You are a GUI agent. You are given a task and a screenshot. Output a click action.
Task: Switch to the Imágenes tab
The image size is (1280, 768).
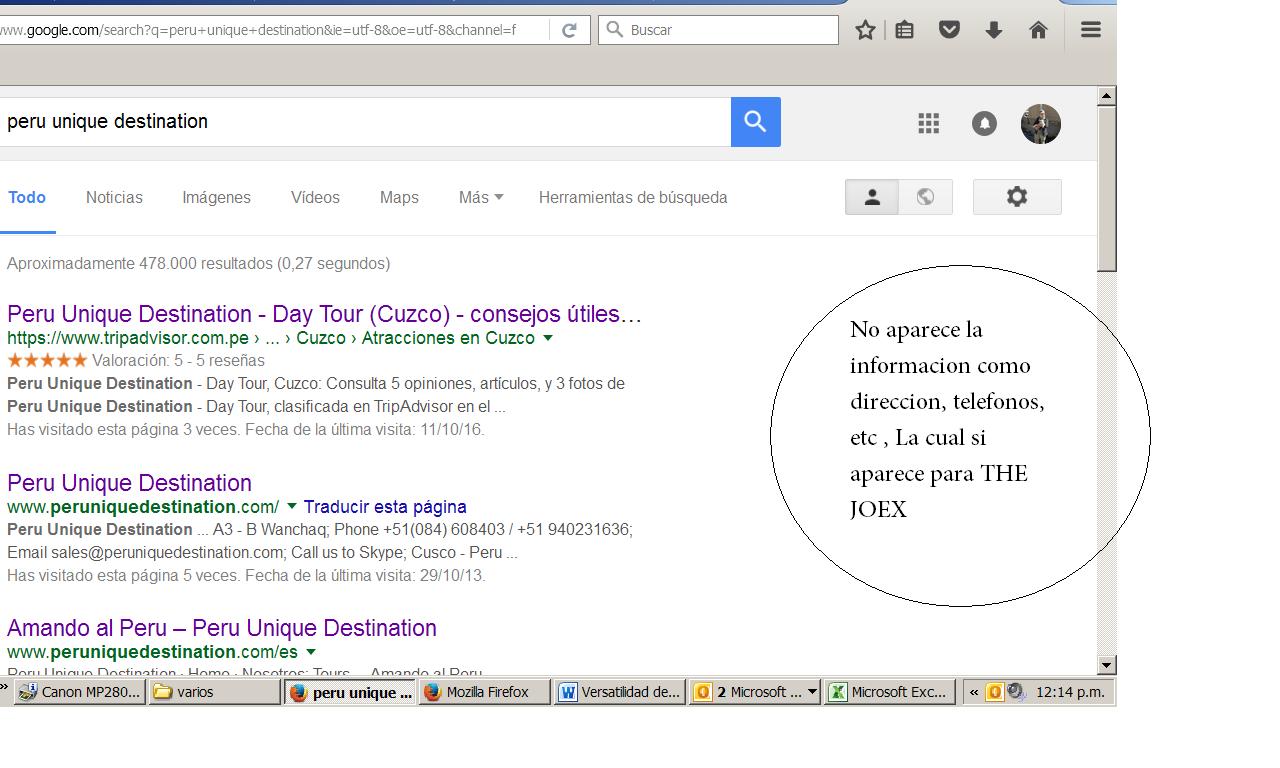point(216,198)
